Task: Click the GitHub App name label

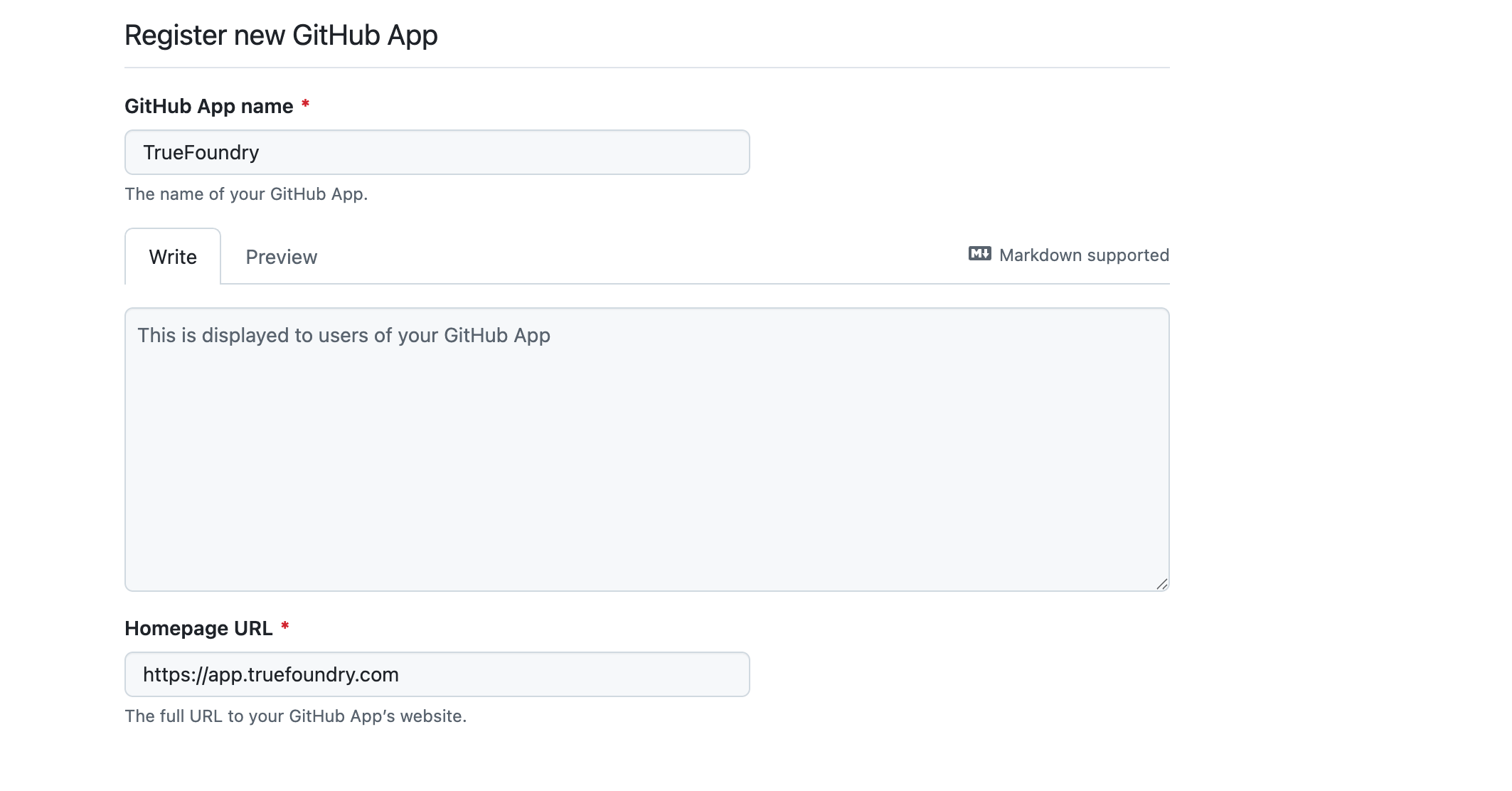Action: point(208,106)
